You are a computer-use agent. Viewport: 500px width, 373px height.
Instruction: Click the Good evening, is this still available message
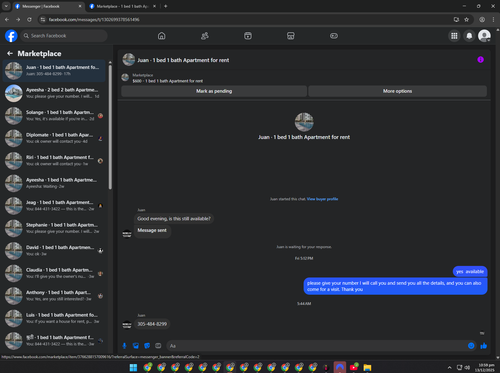[x=174, y=219]
